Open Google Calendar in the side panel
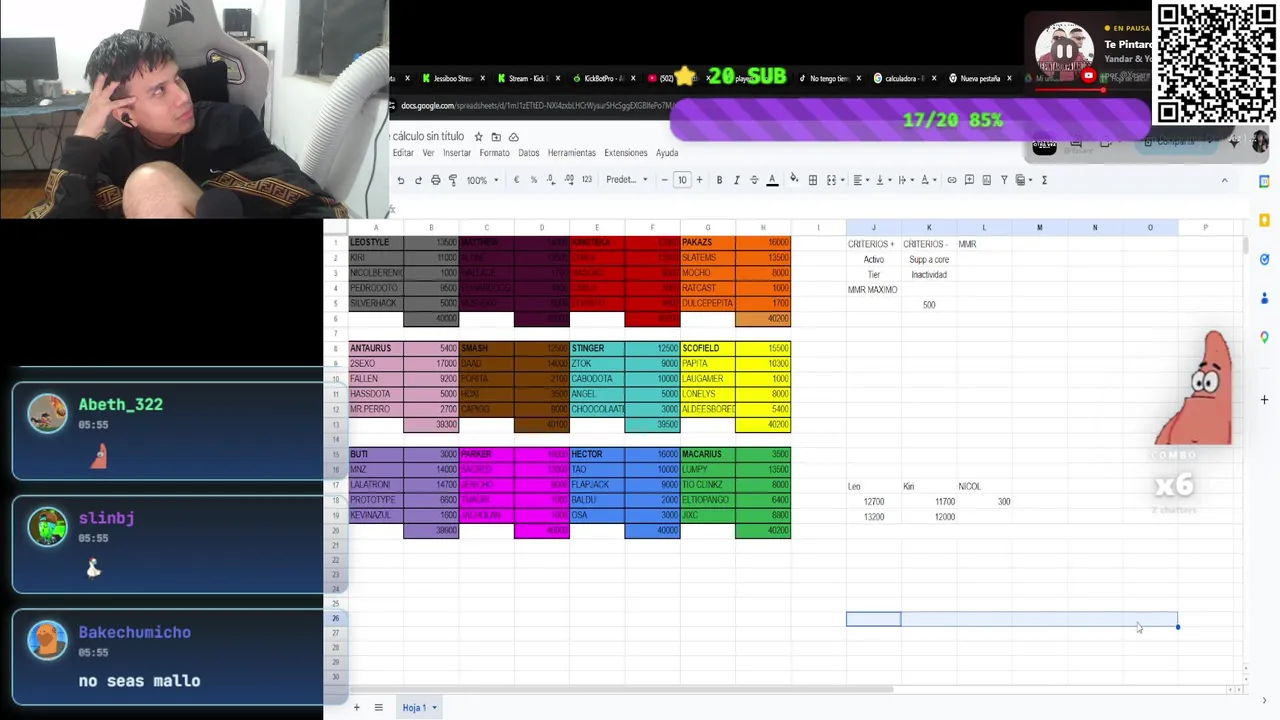1280x720 pixels. [x=1264, y=181]
